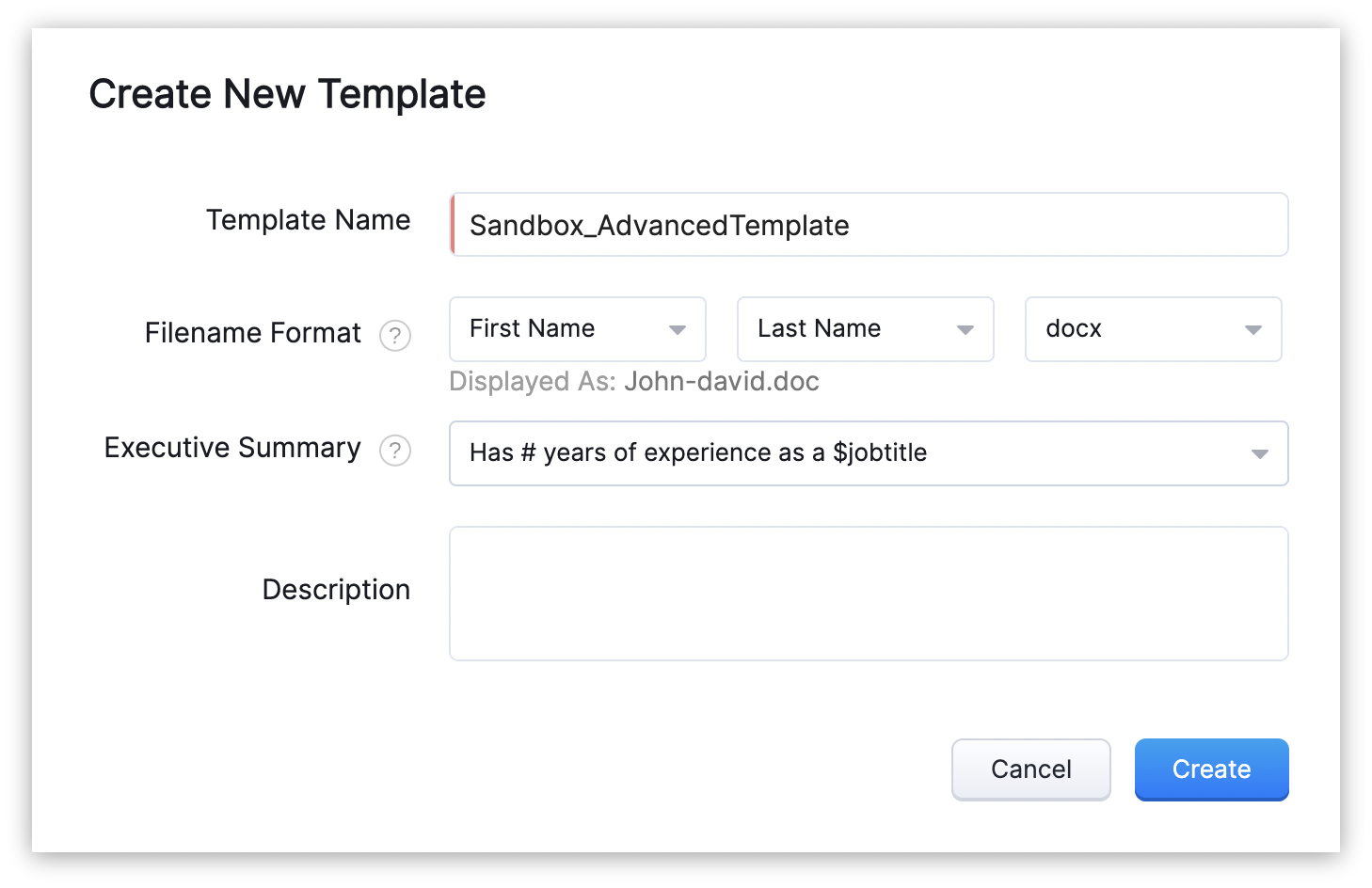The width and height of the screenshot is (1372, 888).
Task: Click the arrow icon in Executive Summary dropdown
Action: (x=1260, y=454)
